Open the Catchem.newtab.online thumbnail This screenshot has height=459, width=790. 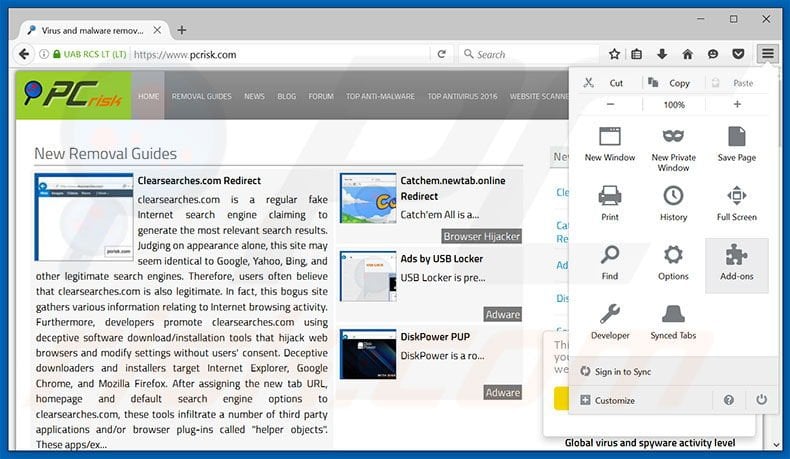[x=368, y=198]
